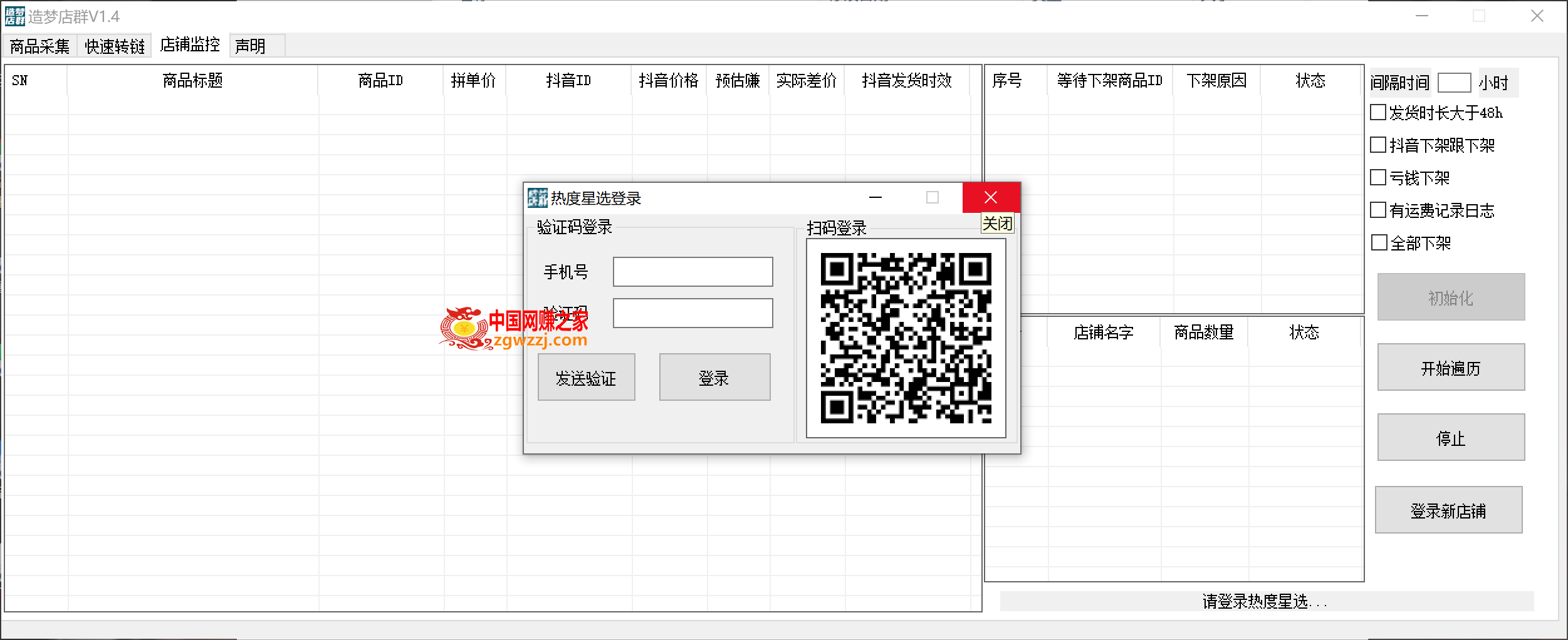Click the 拼单价 column header
1568x640 pixels.
(x=474, y=81)
